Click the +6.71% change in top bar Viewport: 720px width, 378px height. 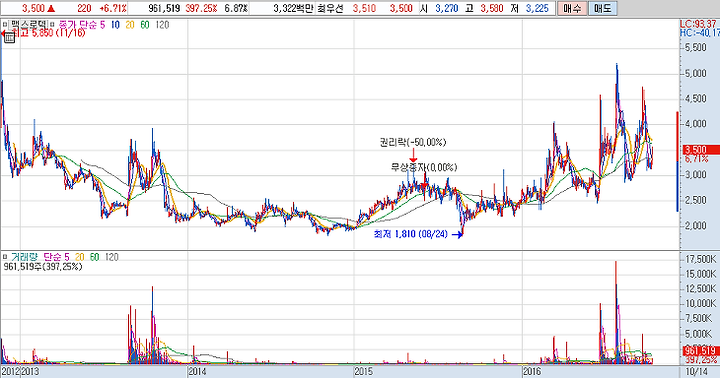pyautogui.click(x=113, y=8)
